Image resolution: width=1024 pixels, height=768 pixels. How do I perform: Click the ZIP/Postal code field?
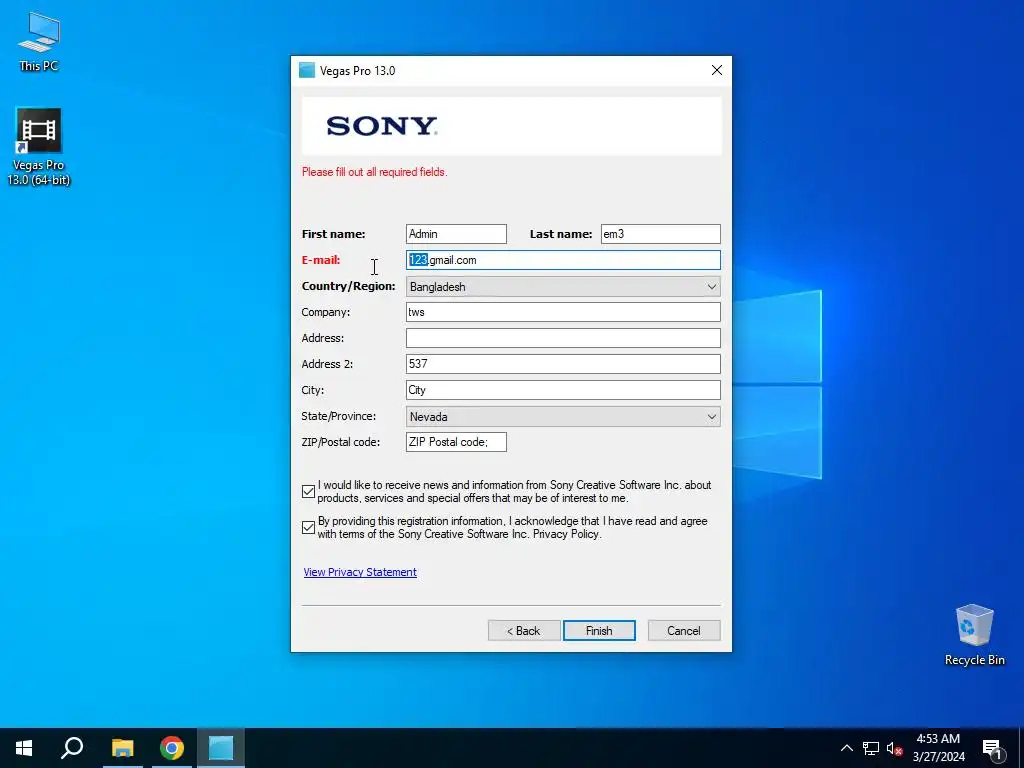(456, 442)
